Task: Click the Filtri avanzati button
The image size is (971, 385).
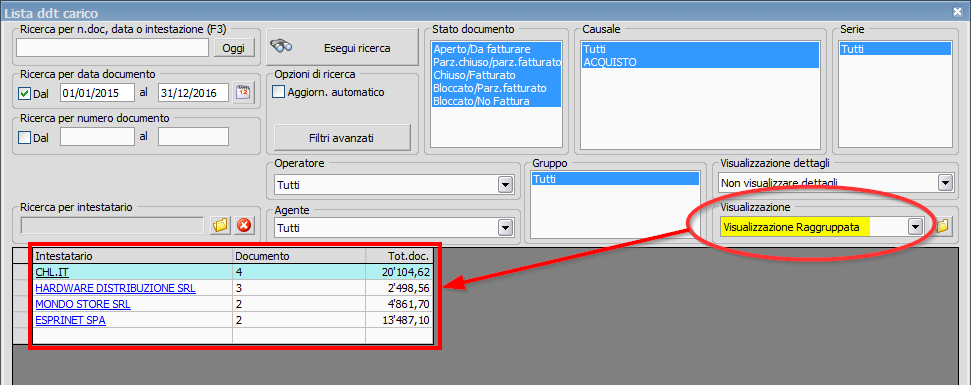Action: [342, 137]
